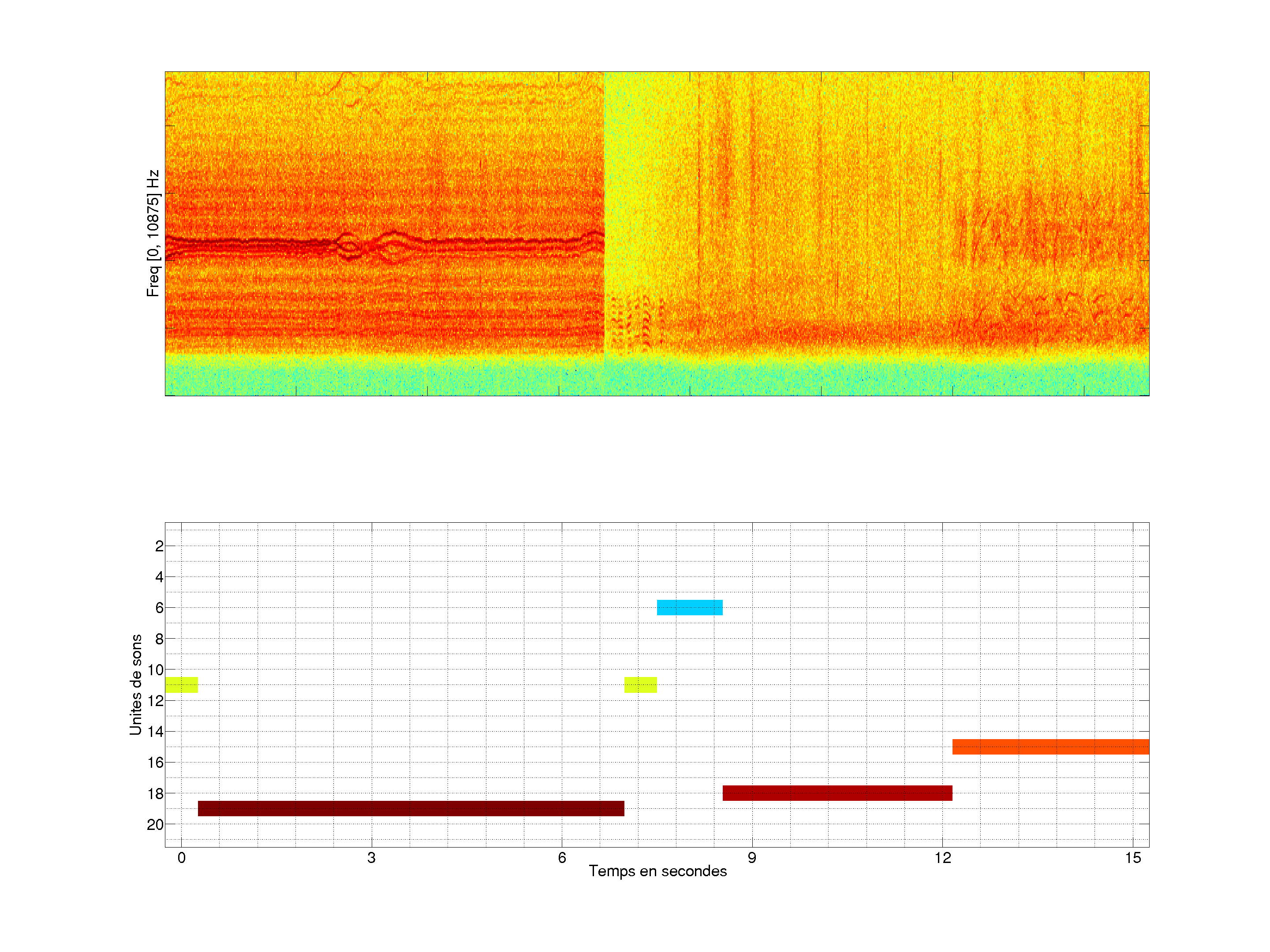Click the x-axis tick label 9

(x=751, y=858)
